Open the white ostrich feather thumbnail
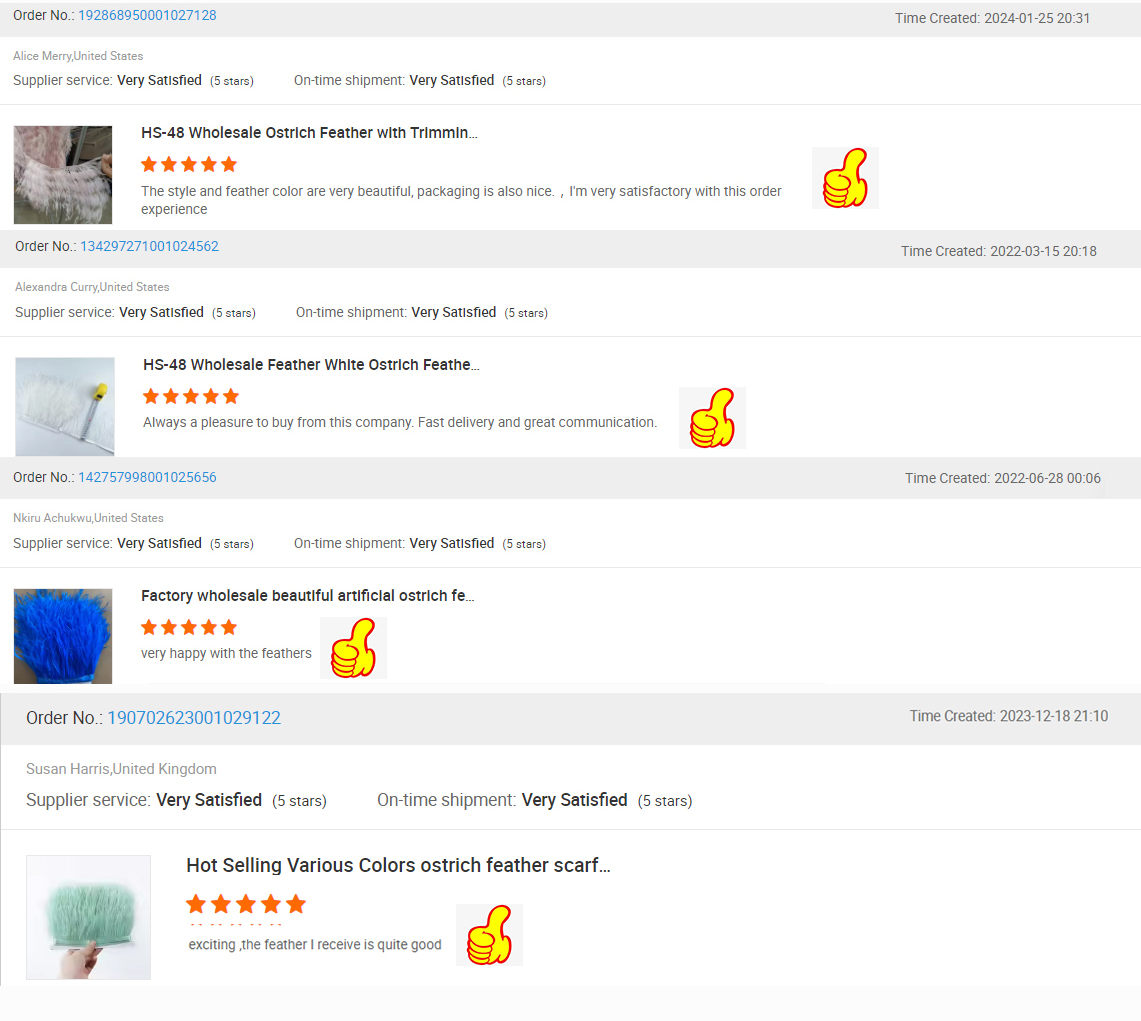 (x=65, y=406)
